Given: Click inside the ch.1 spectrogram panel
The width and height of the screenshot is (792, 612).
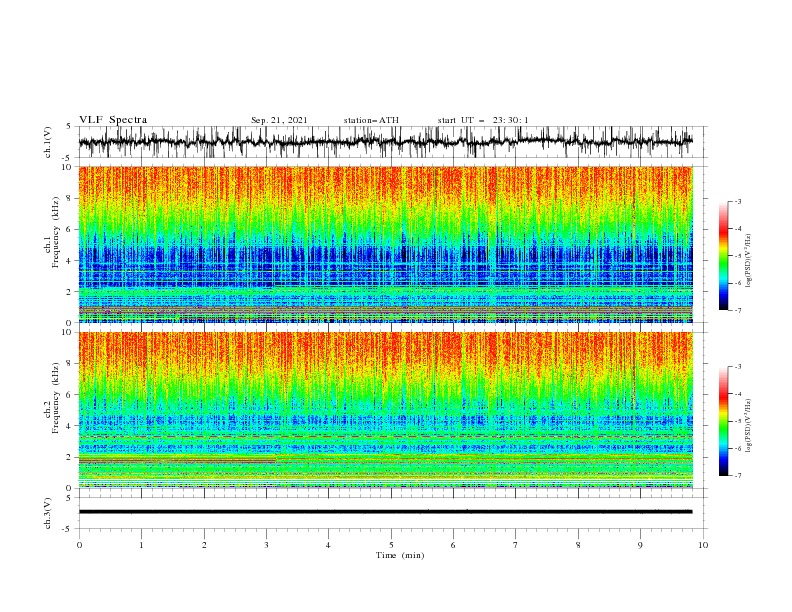Looking at the screenshot, I should pyautogui.click(x=385, y=244).
